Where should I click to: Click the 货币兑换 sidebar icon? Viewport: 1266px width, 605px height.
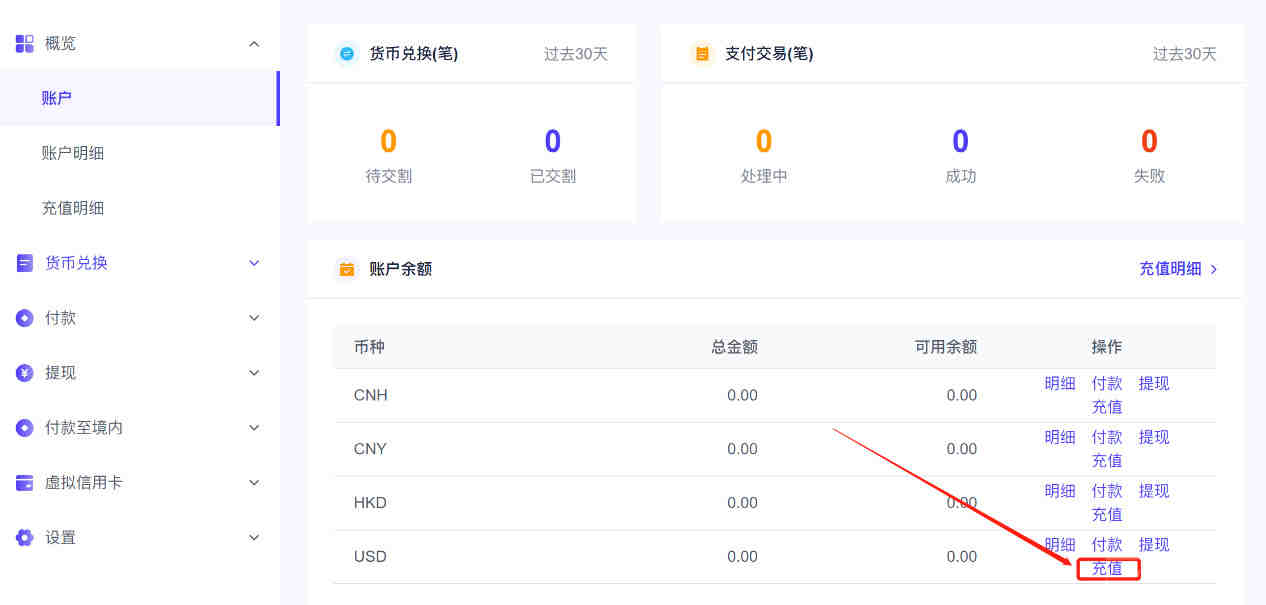click(25, 263)
